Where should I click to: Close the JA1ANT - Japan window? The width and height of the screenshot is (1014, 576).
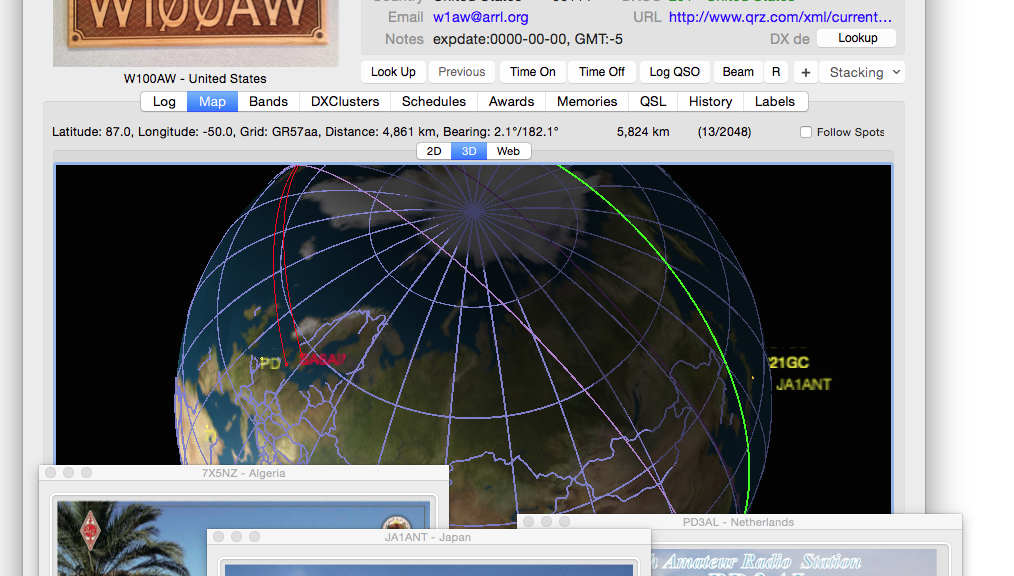(x=219, y=537)
